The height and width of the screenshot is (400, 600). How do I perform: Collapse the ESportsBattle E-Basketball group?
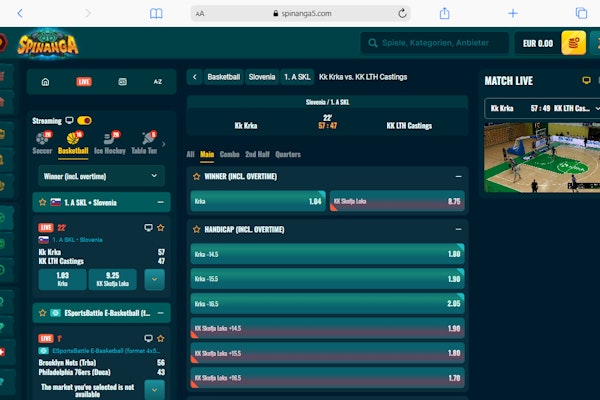click(x=160, y=313)
